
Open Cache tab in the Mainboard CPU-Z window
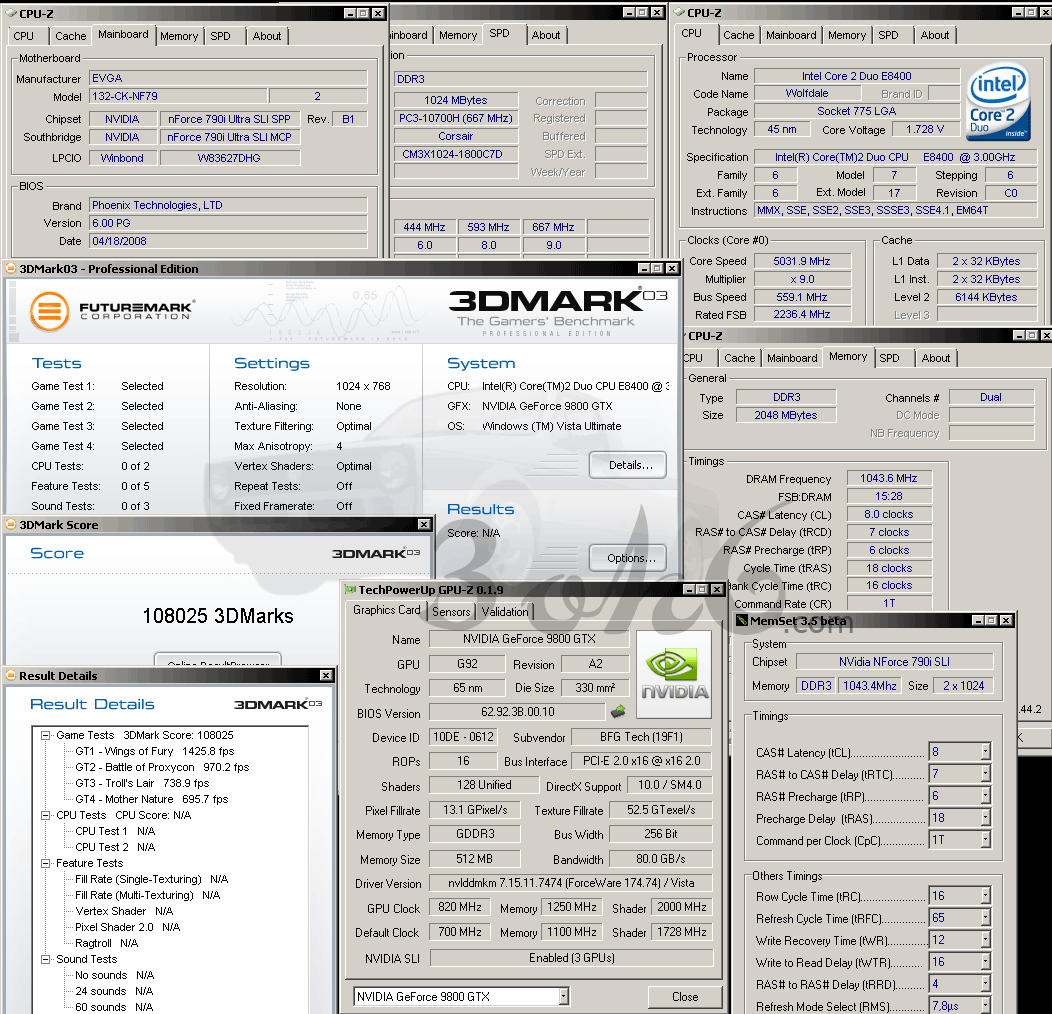70,36
